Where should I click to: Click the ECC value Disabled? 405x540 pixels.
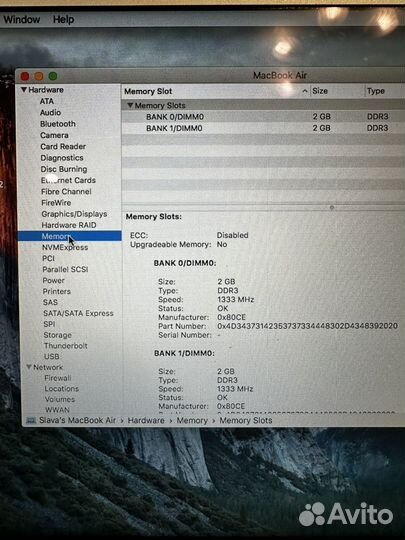(232, 235)
